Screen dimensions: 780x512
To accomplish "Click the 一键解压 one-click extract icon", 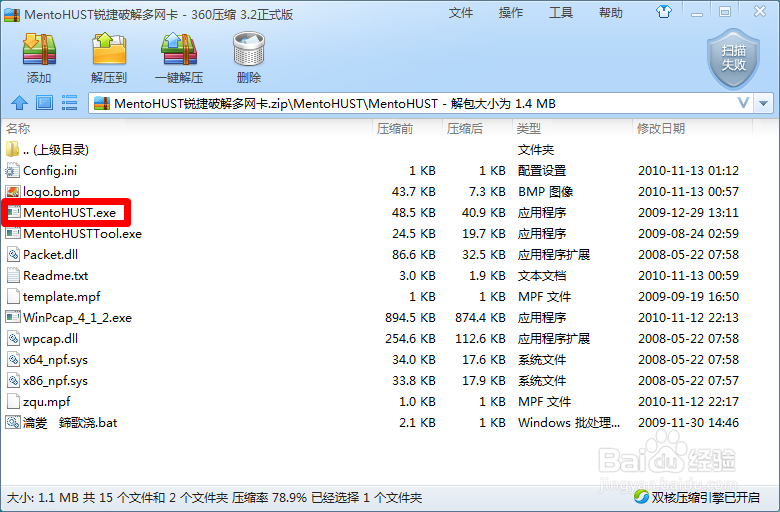I will coord(179,49).
